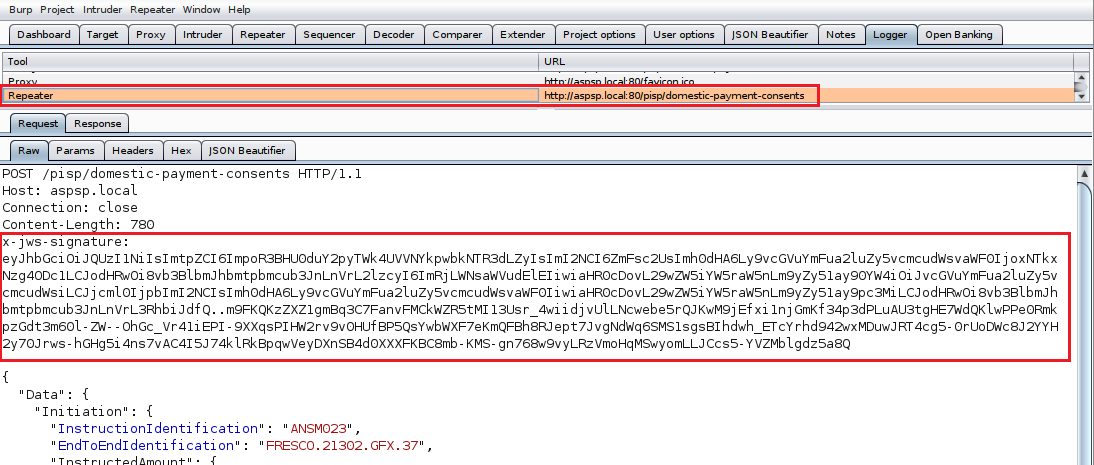Select the Logger tab
Viewport: 1094px width, 465px height.
click(x=891, y=34)
